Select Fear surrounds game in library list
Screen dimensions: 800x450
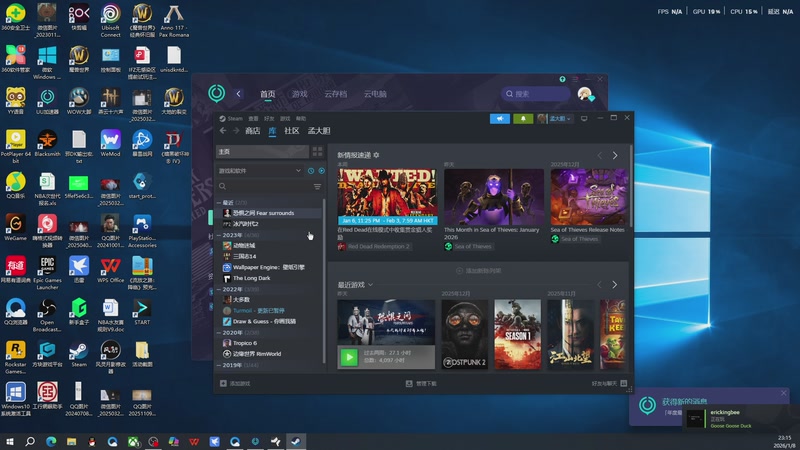[x=271, y=213]
